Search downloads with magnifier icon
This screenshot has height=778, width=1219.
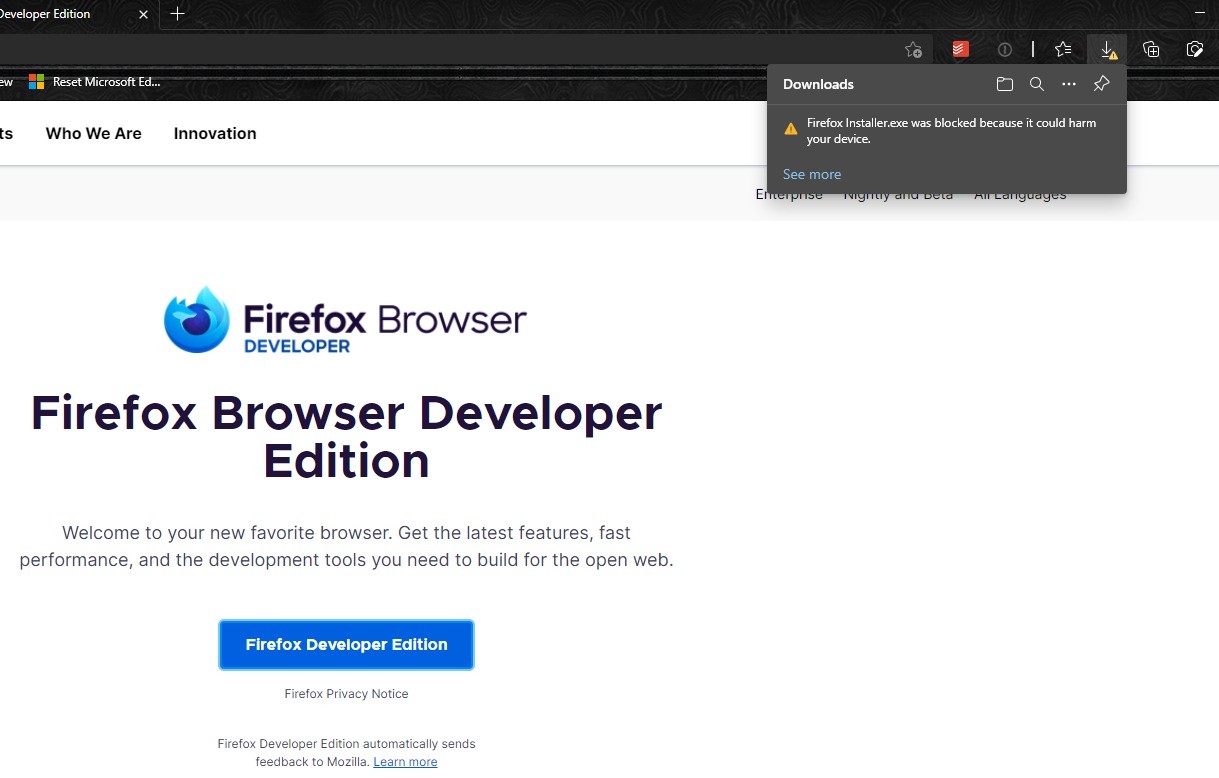[x=1037, y=84]
